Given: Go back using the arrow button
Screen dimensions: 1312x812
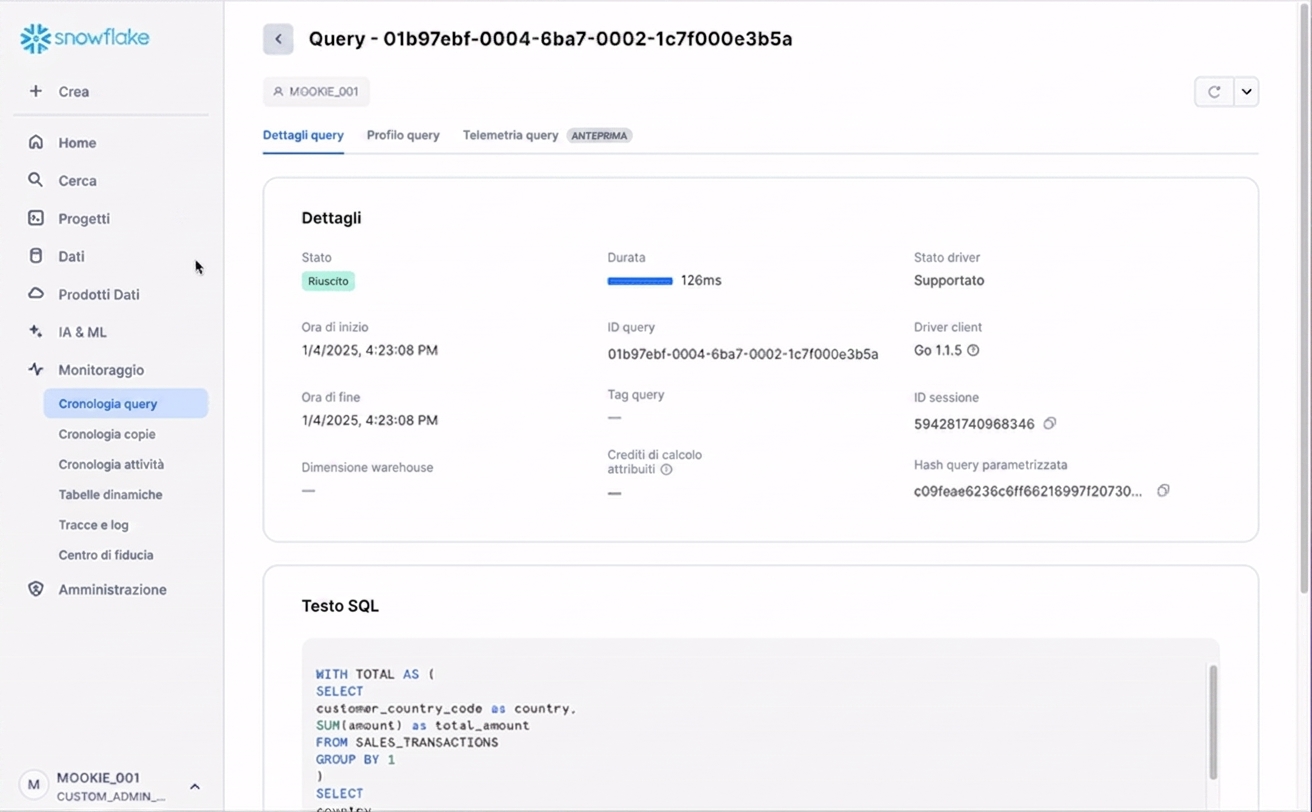Looking at the screenshot, I should click(x=278, y=39).
